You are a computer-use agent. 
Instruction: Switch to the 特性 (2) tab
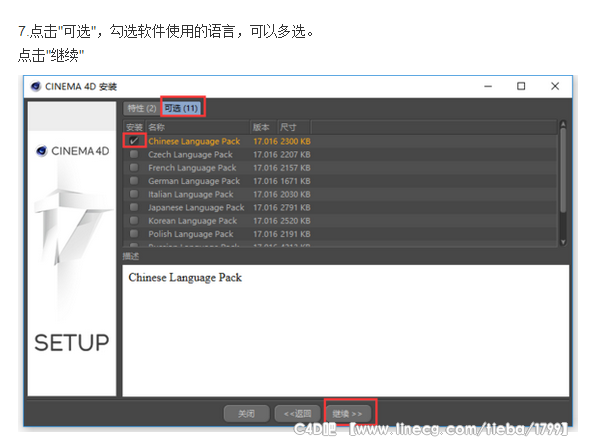[x=142, y=108]
